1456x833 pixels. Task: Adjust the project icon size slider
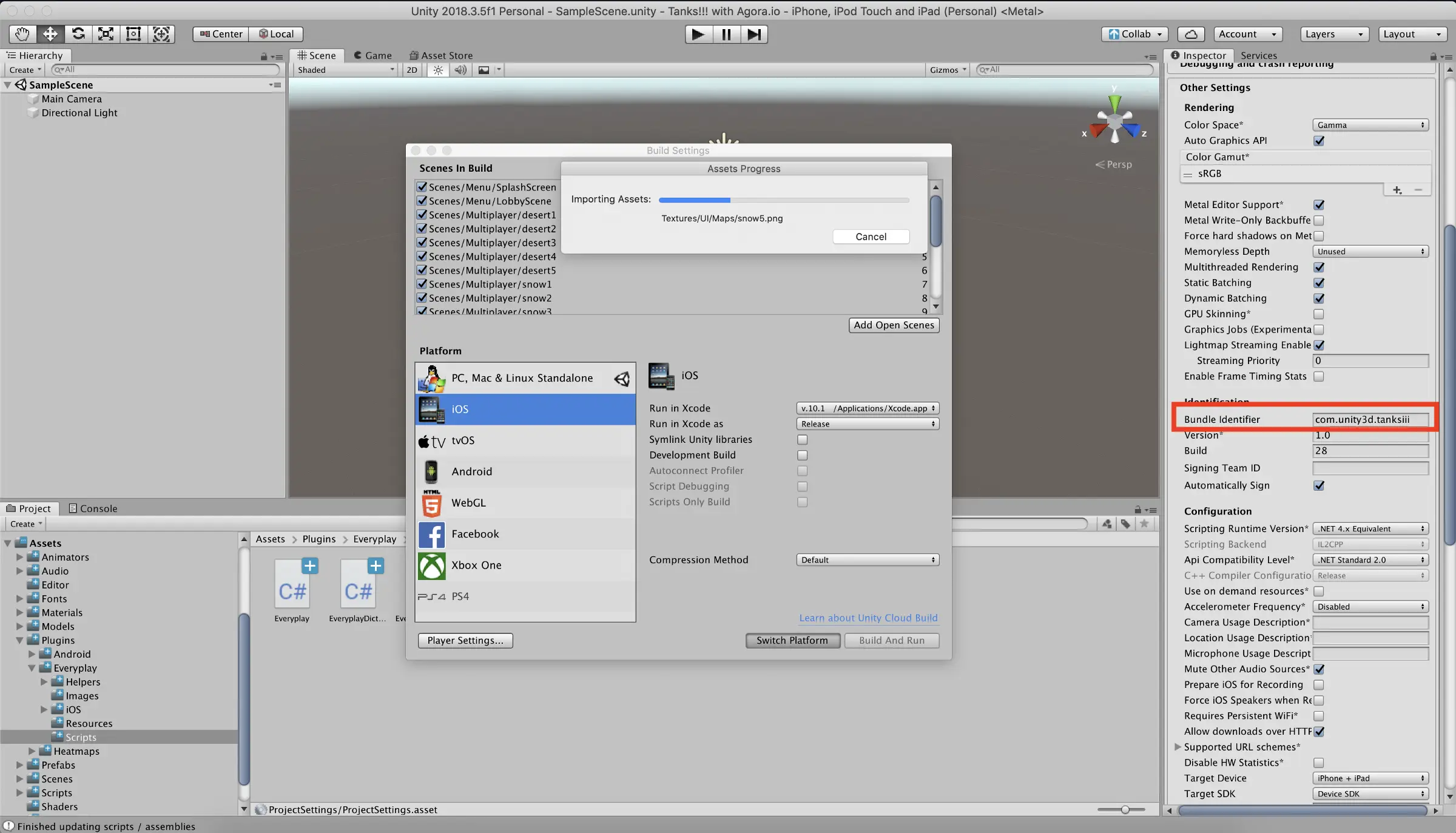click(1125, 809)
